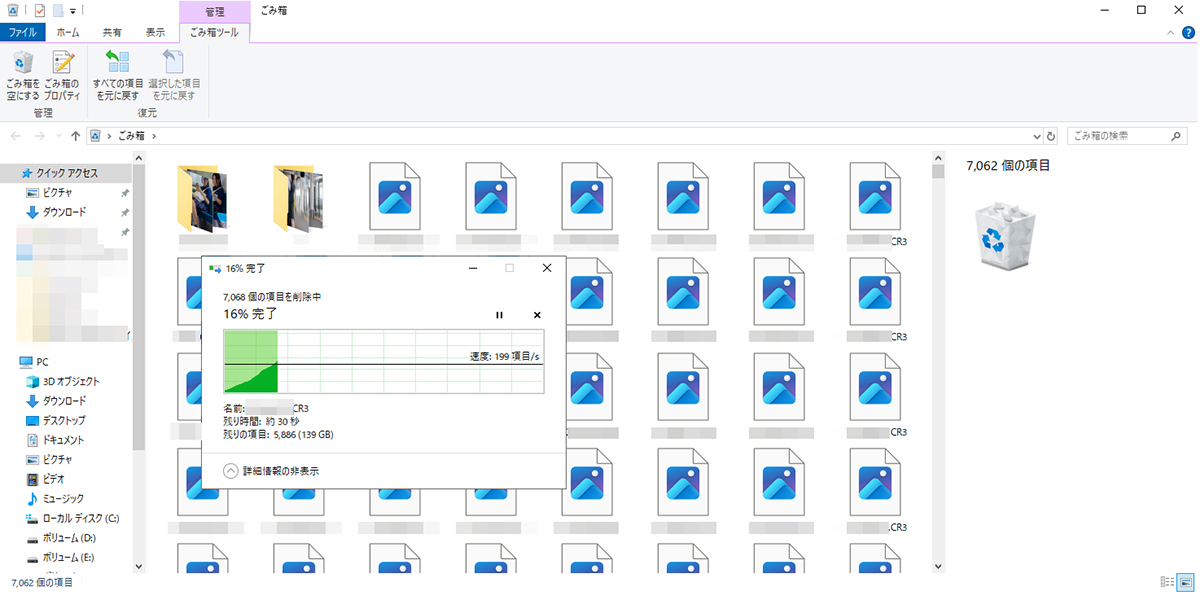Cancel the deletion with the dialog X button

click(537, 315)
